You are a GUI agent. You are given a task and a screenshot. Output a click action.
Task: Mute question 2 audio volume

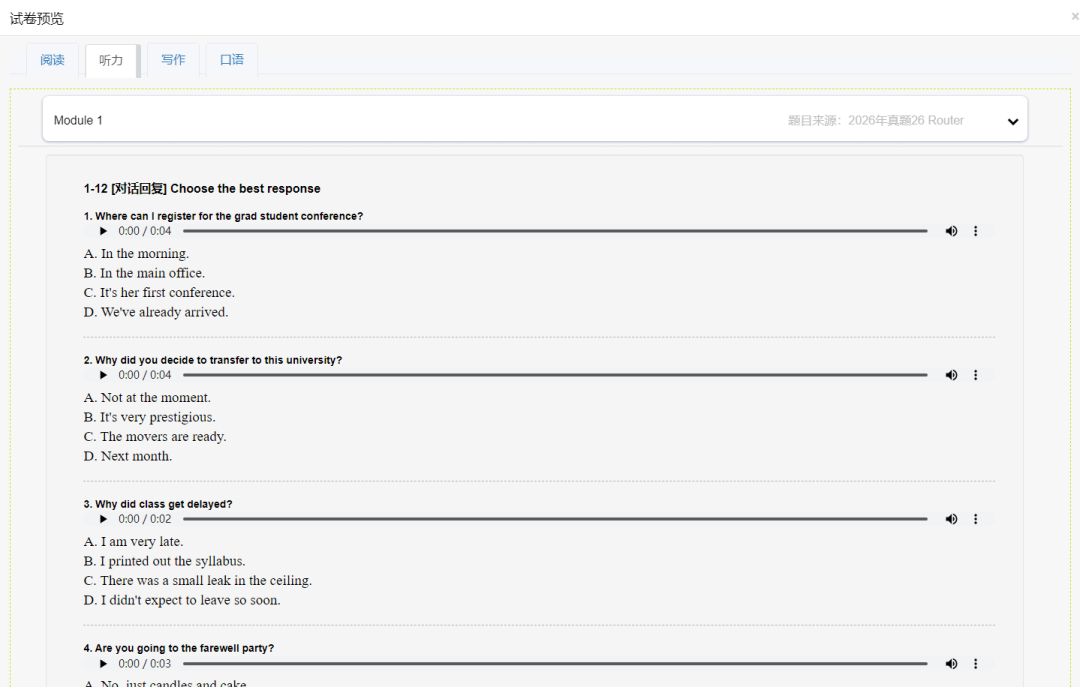click(x=951, y=375)
